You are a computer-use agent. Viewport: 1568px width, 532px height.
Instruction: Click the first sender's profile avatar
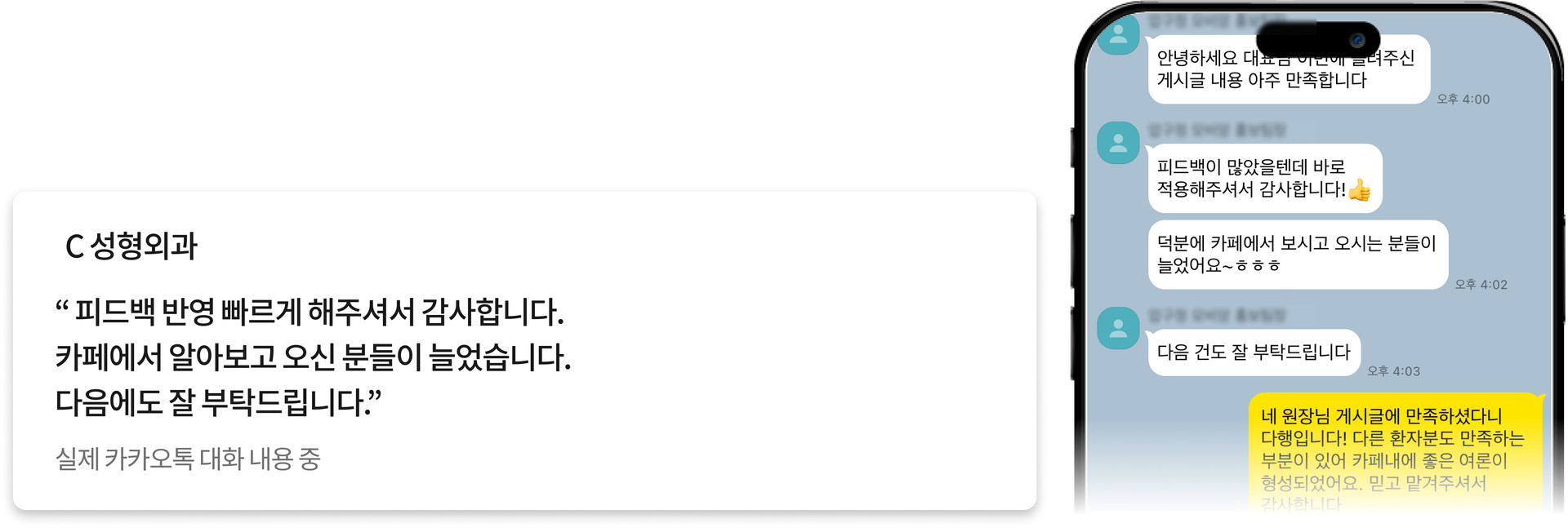[x=1118, y=35]
